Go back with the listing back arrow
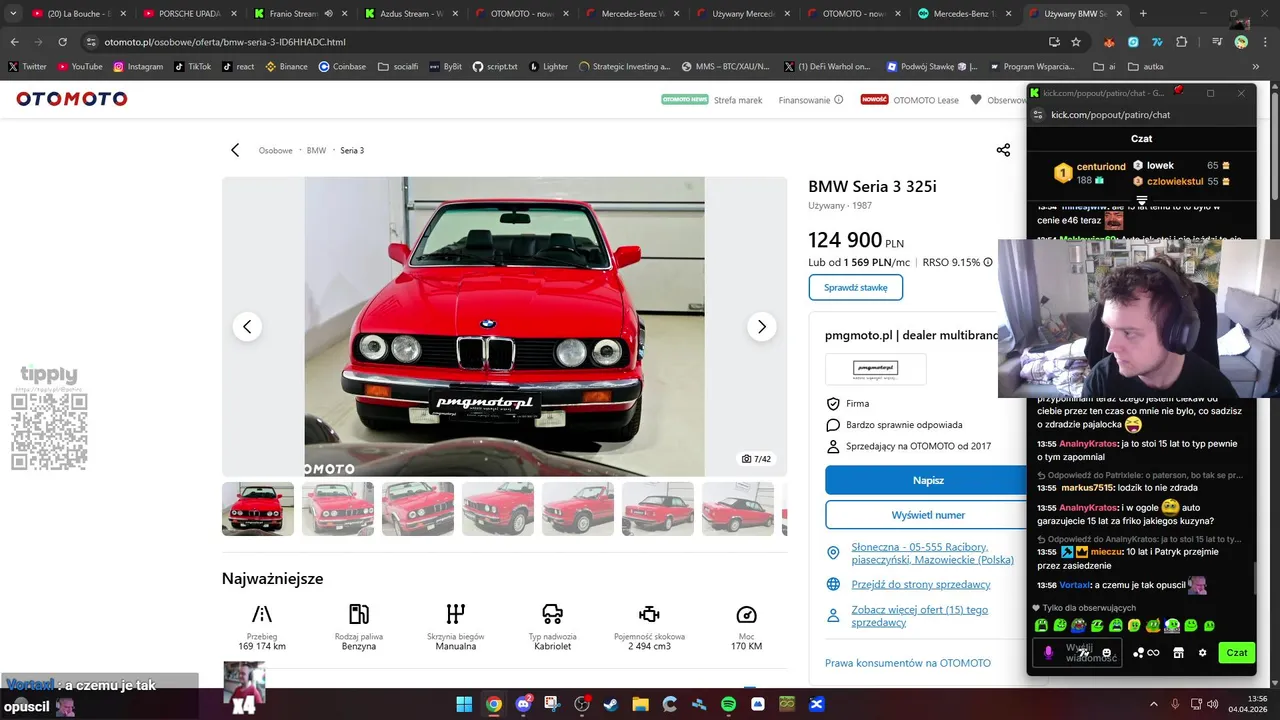 235,150
